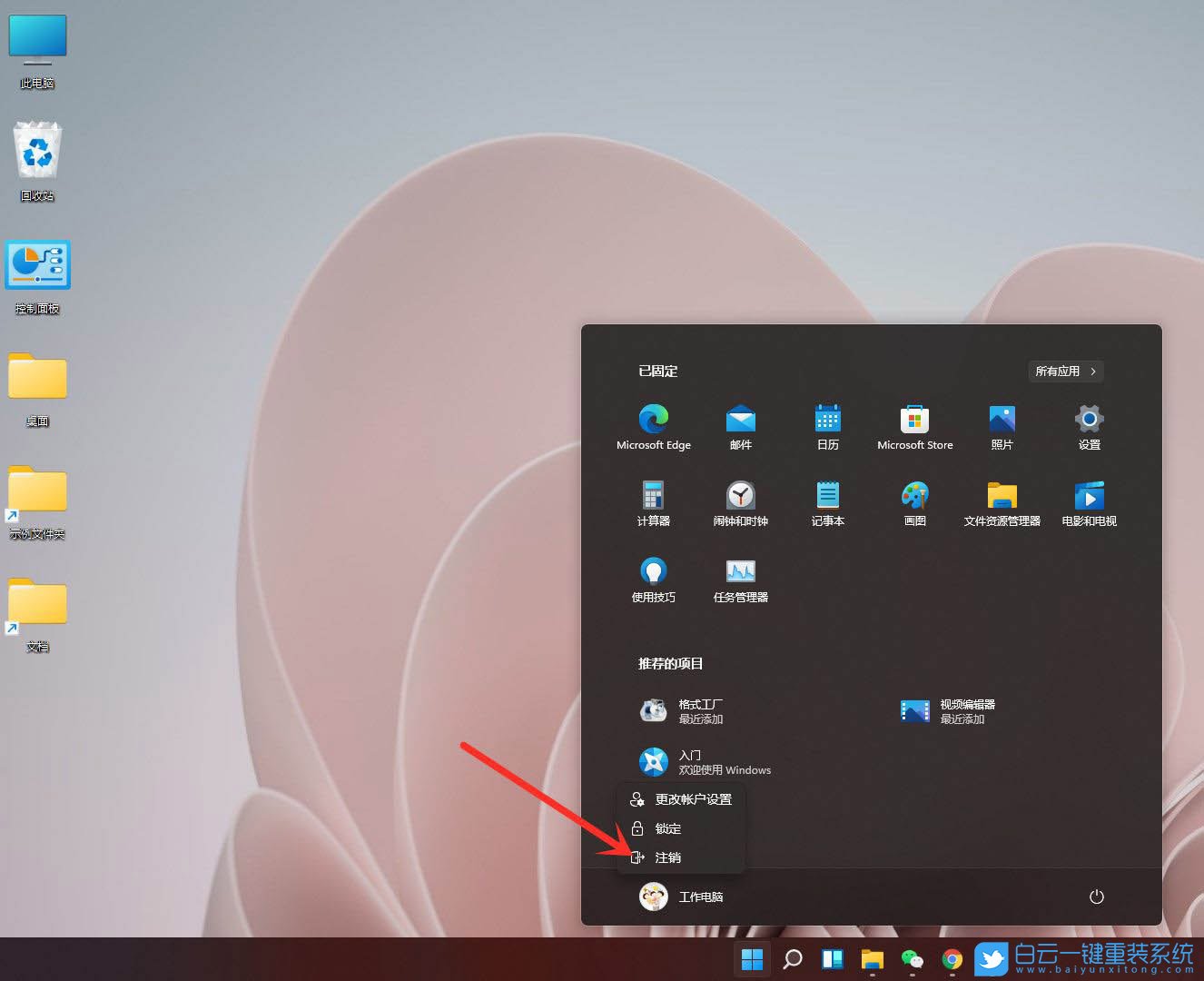Screen dimensions: 1204x981
Task: Open Chrome from the taskbar
Action: point(952,959)
